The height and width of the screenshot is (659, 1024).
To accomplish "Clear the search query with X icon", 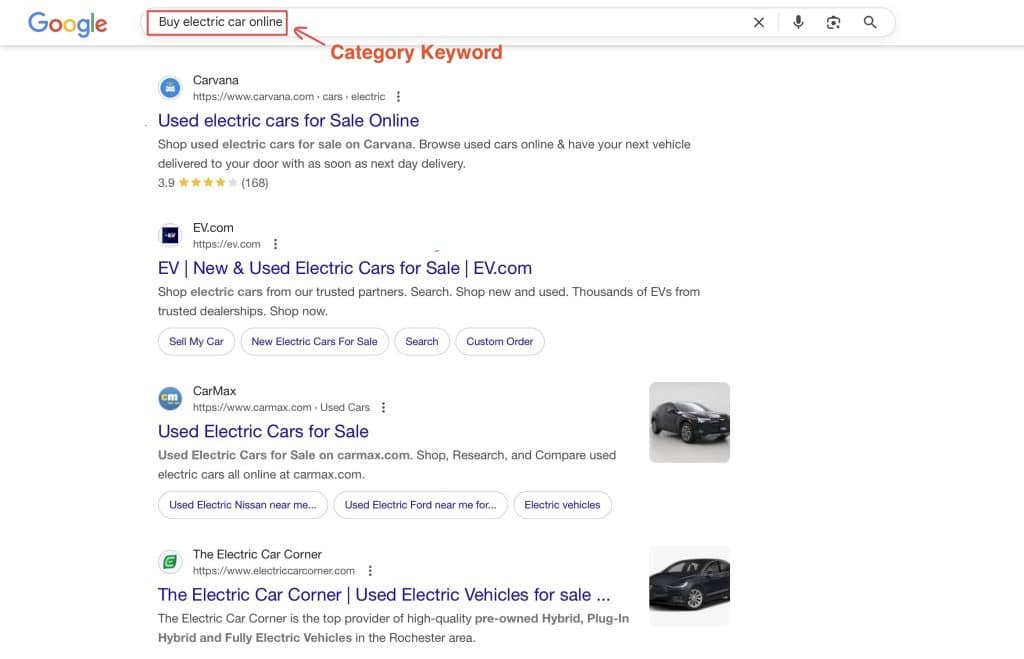I will [x=759, y=23].
